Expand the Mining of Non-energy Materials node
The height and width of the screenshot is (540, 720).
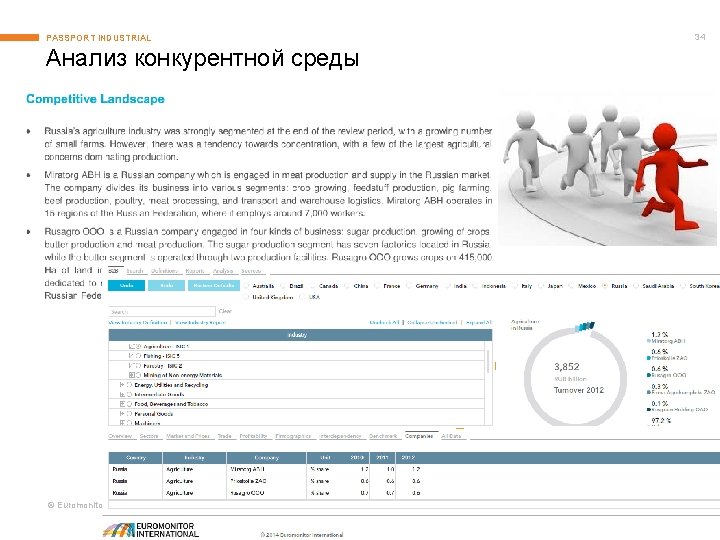[131, 375]
